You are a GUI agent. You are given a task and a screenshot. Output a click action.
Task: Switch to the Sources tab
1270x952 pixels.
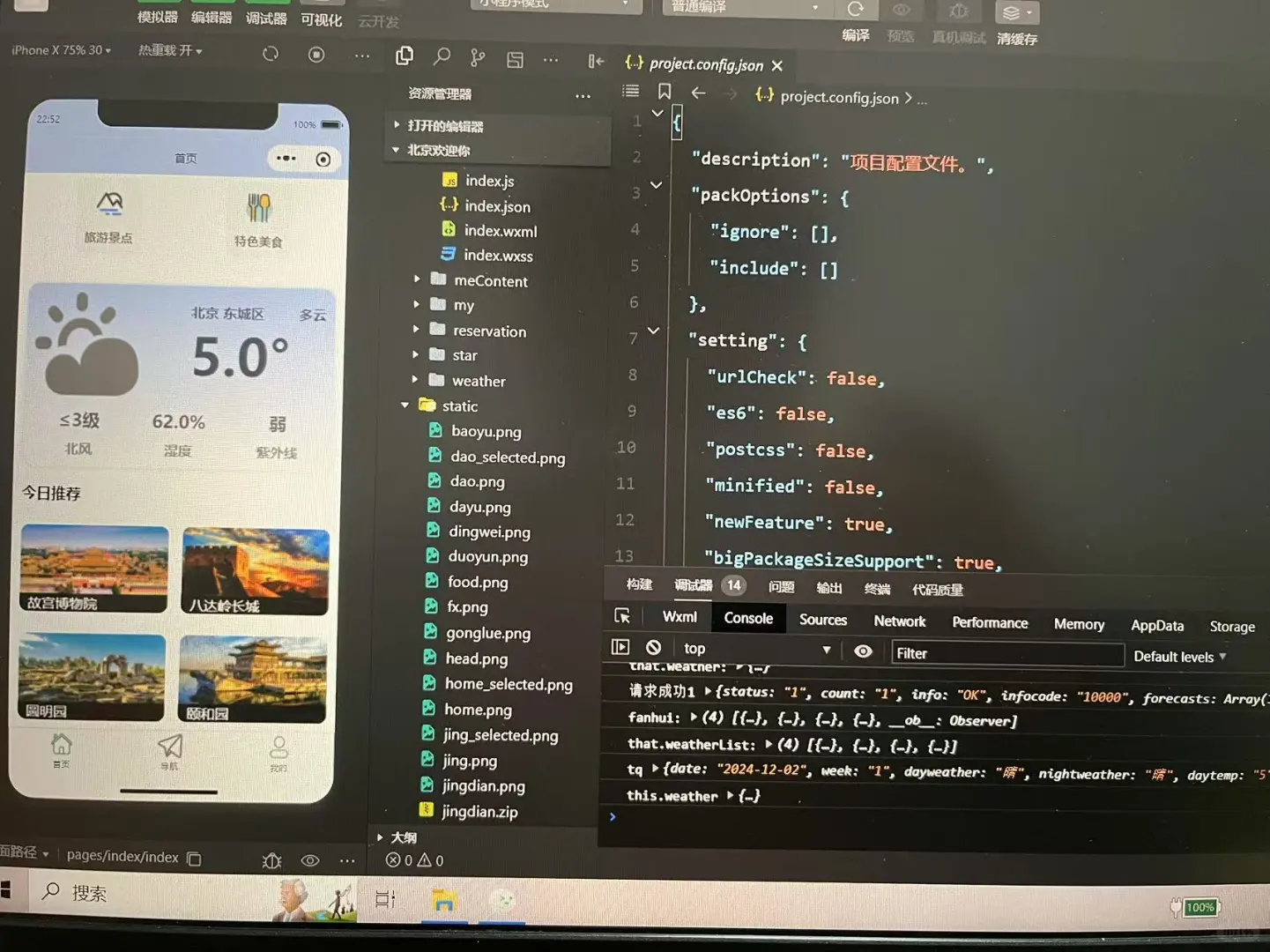coord(823,620)
